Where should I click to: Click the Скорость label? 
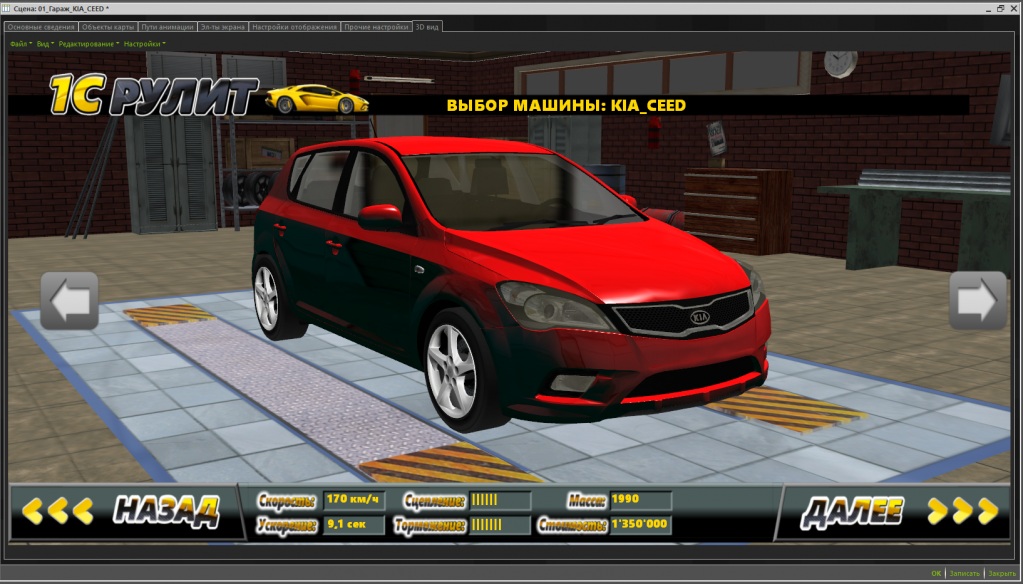coord(286,501)
